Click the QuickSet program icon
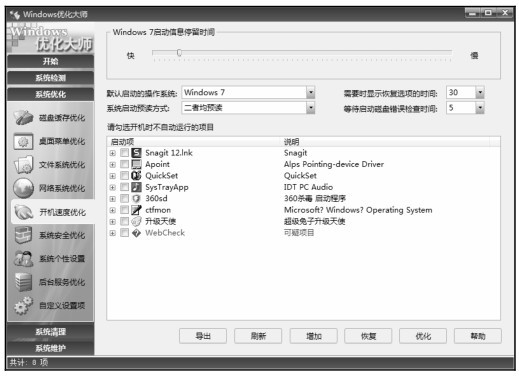This screenshot has width=519, height=376. pos(136,175)
